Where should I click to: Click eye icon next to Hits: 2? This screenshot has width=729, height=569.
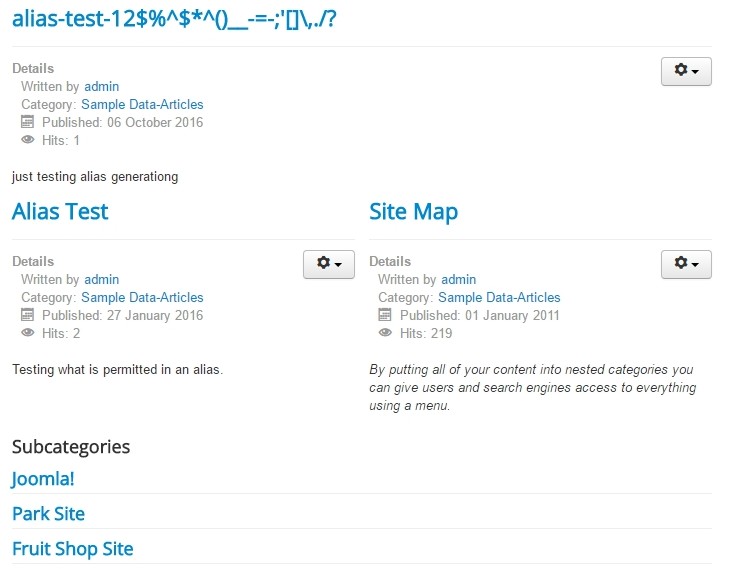(27, 332)
